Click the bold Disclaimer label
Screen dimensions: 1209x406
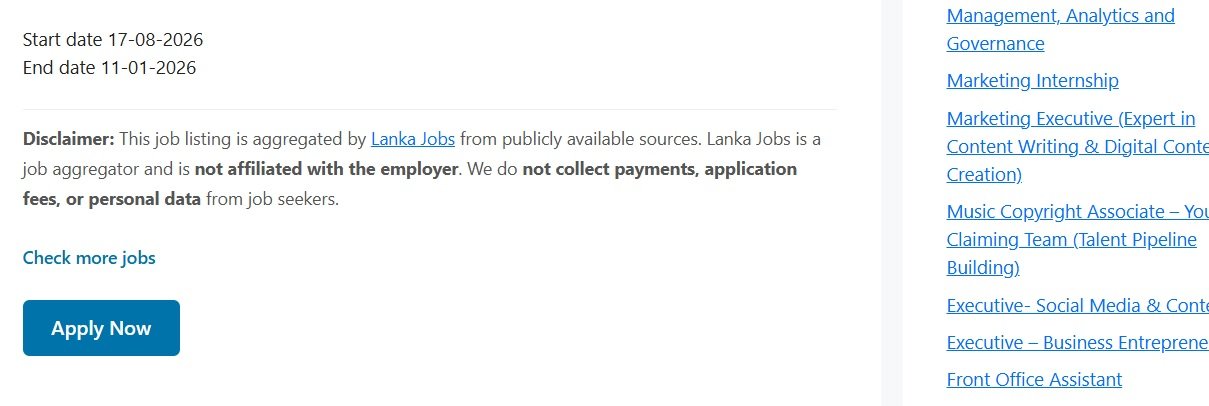coord(69,139)
